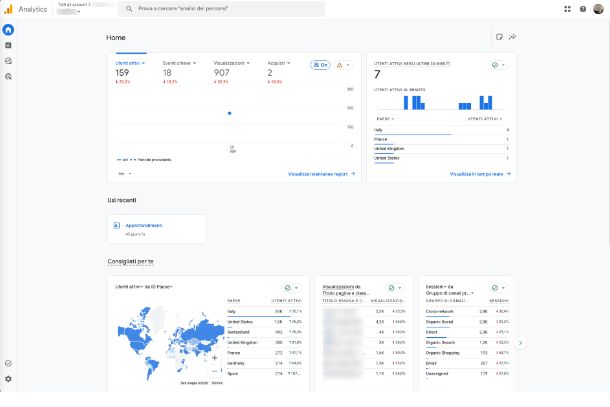Open the Google apps grid icon
Screen dimensions: 610x407
567,9
